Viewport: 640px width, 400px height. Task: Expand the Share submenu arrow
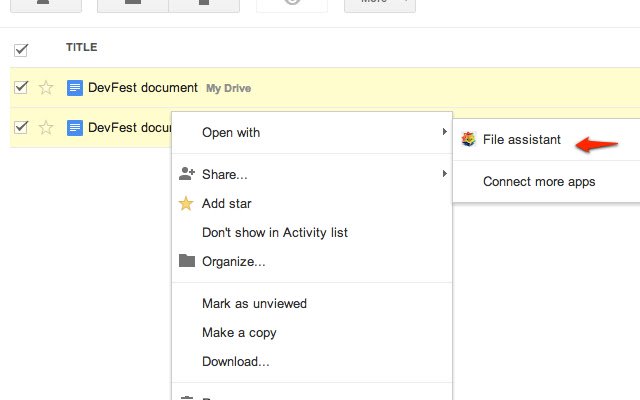444,173
